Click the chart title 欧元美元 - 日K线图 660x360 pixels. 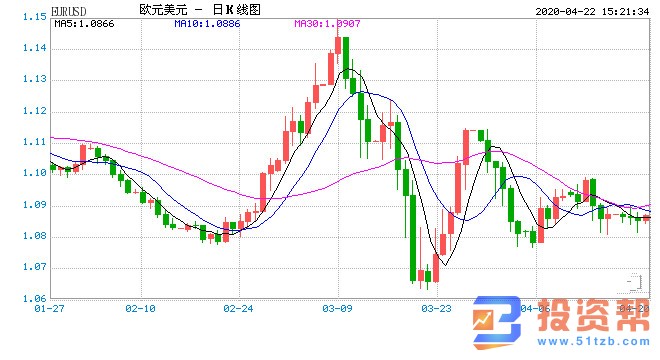200,9
